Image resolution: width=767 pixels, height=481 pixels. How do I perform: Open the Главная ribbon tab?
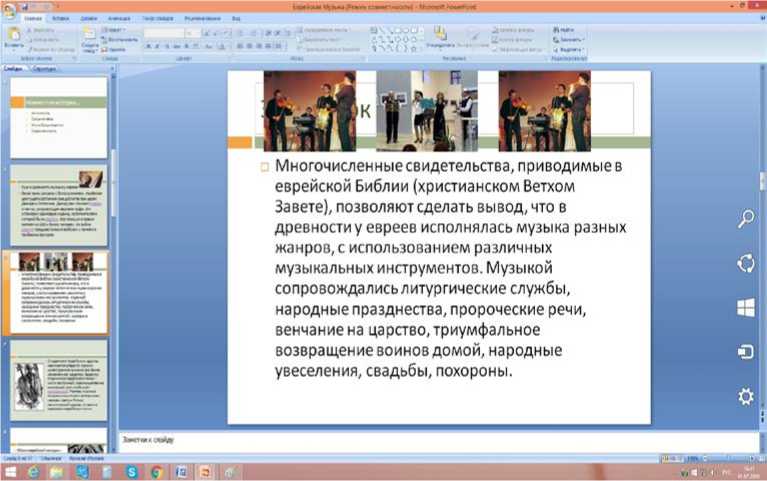pos(33,19)
